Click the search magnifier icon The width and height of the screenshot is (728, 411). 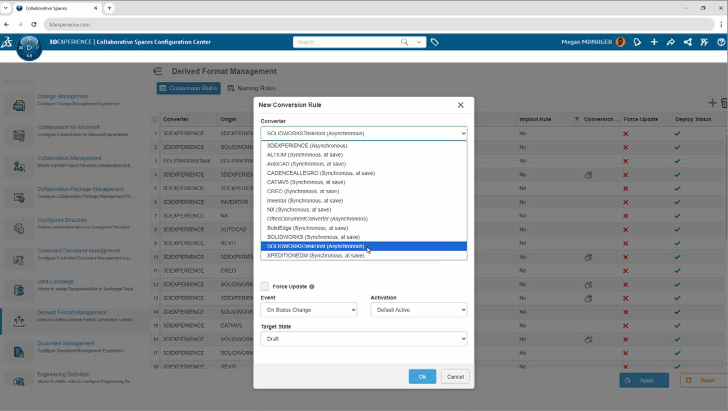pos(404,42)
